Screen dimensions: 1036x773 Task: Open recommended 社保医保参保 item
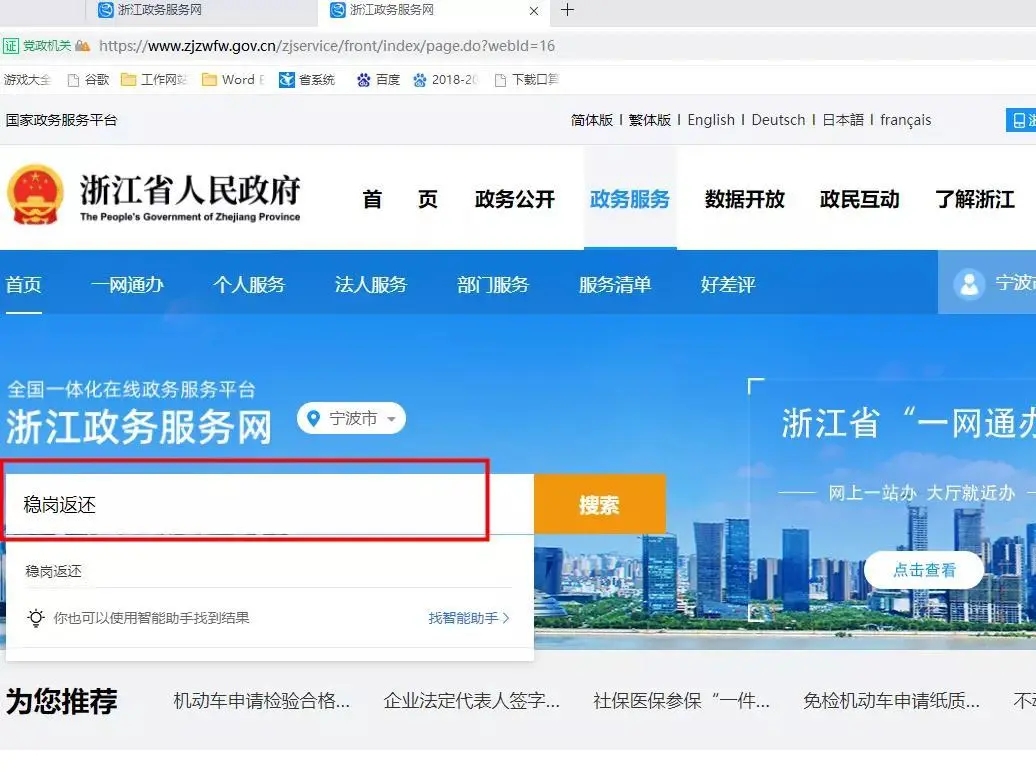click(x=681, y=701)
